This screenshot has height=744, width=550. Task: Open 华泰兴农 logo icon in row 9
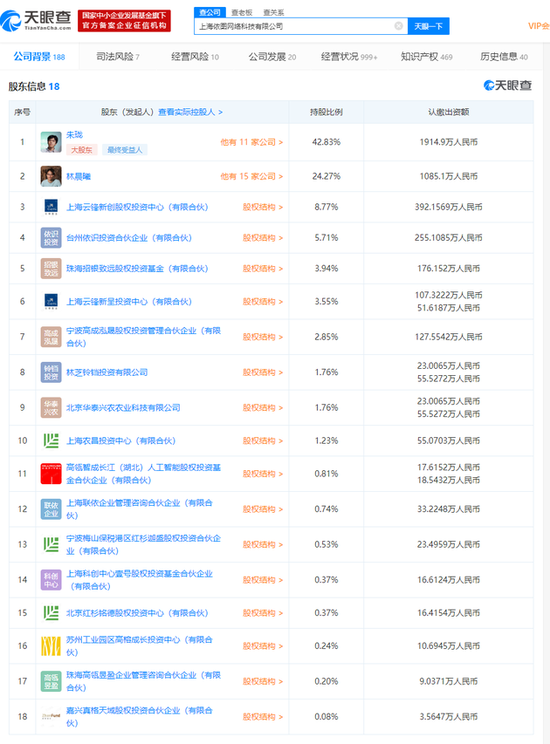(51, 408)
